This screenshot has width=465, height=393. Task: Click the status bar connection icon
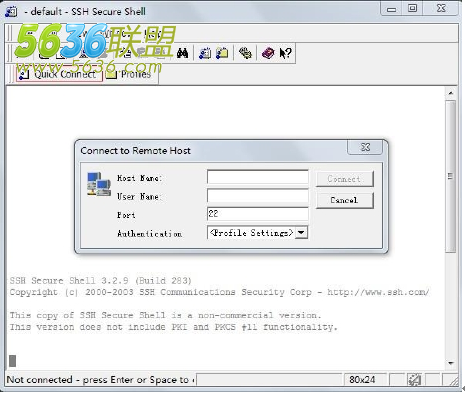(x=414, y=380)
